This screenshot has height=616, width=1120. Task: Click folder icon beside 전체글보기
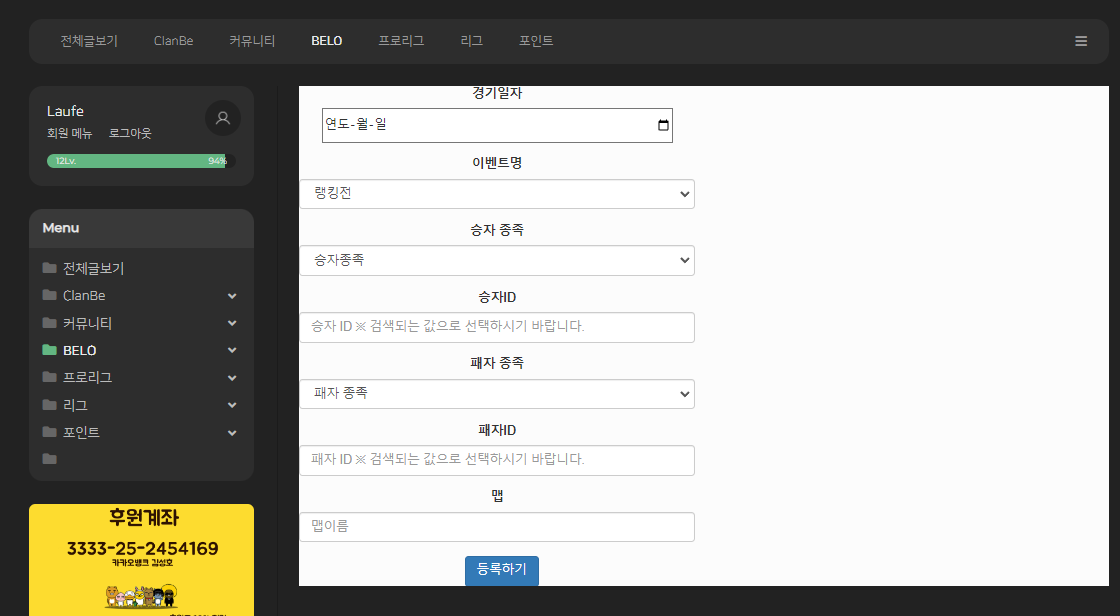49,268
